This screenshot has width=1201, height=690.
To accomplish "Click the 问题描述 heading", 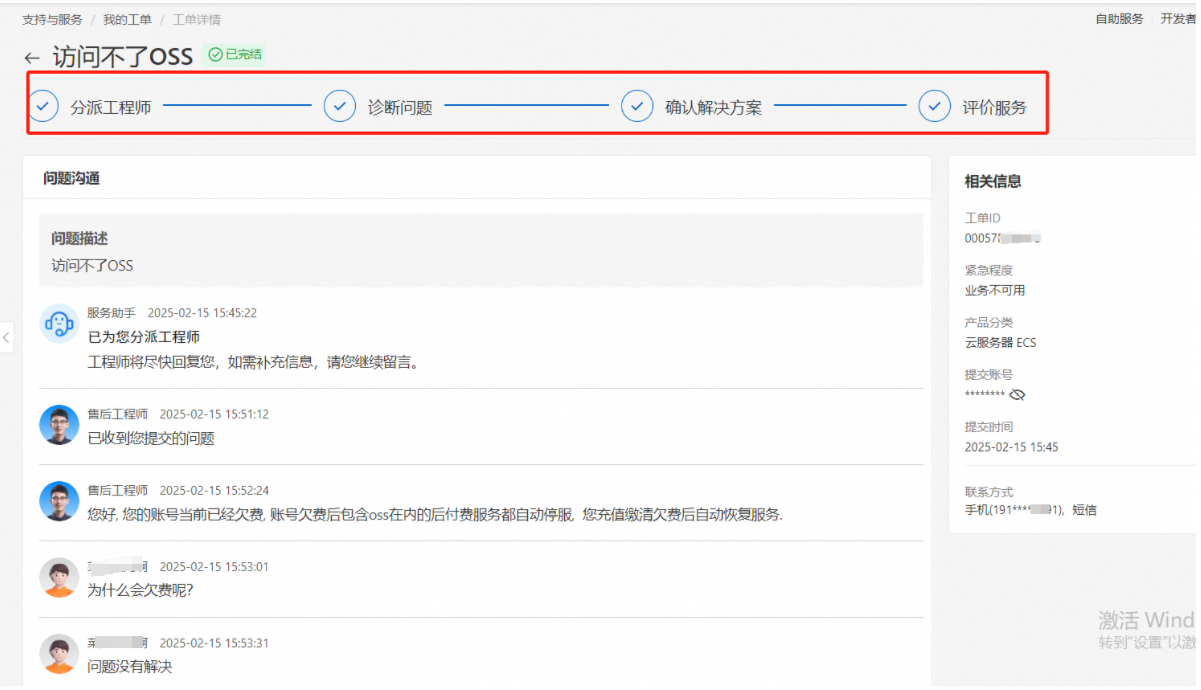I will click(x=80, y=239).
